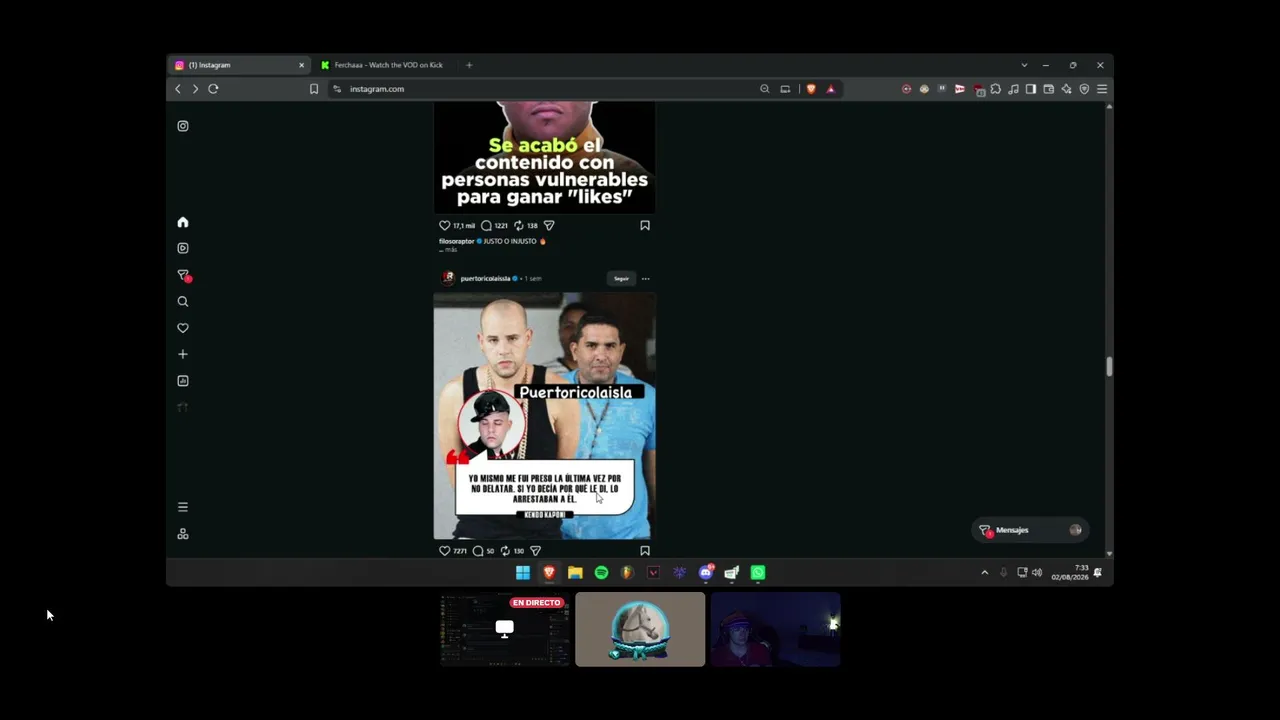Image resolution: width=1280 pixels, height=720 pixels.
Task: Open Discord from the taskbar
Action: point(706,573)
